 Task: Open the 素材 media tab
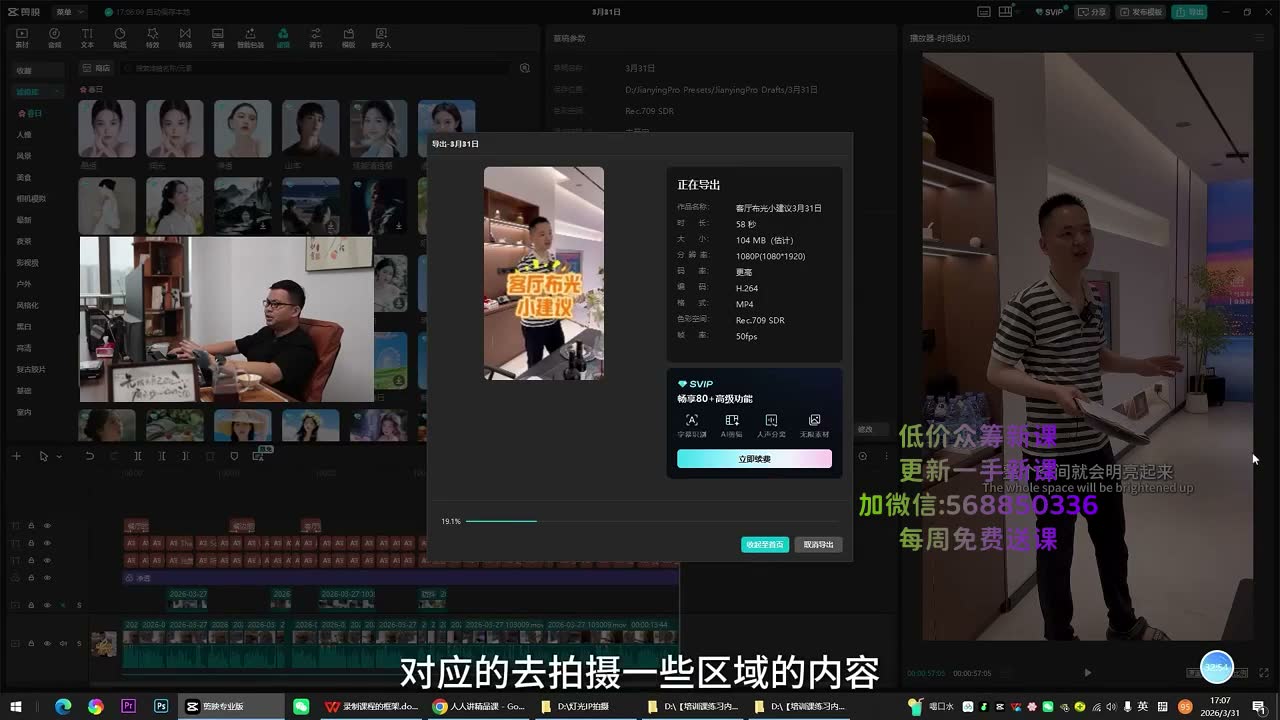point(22,38)
